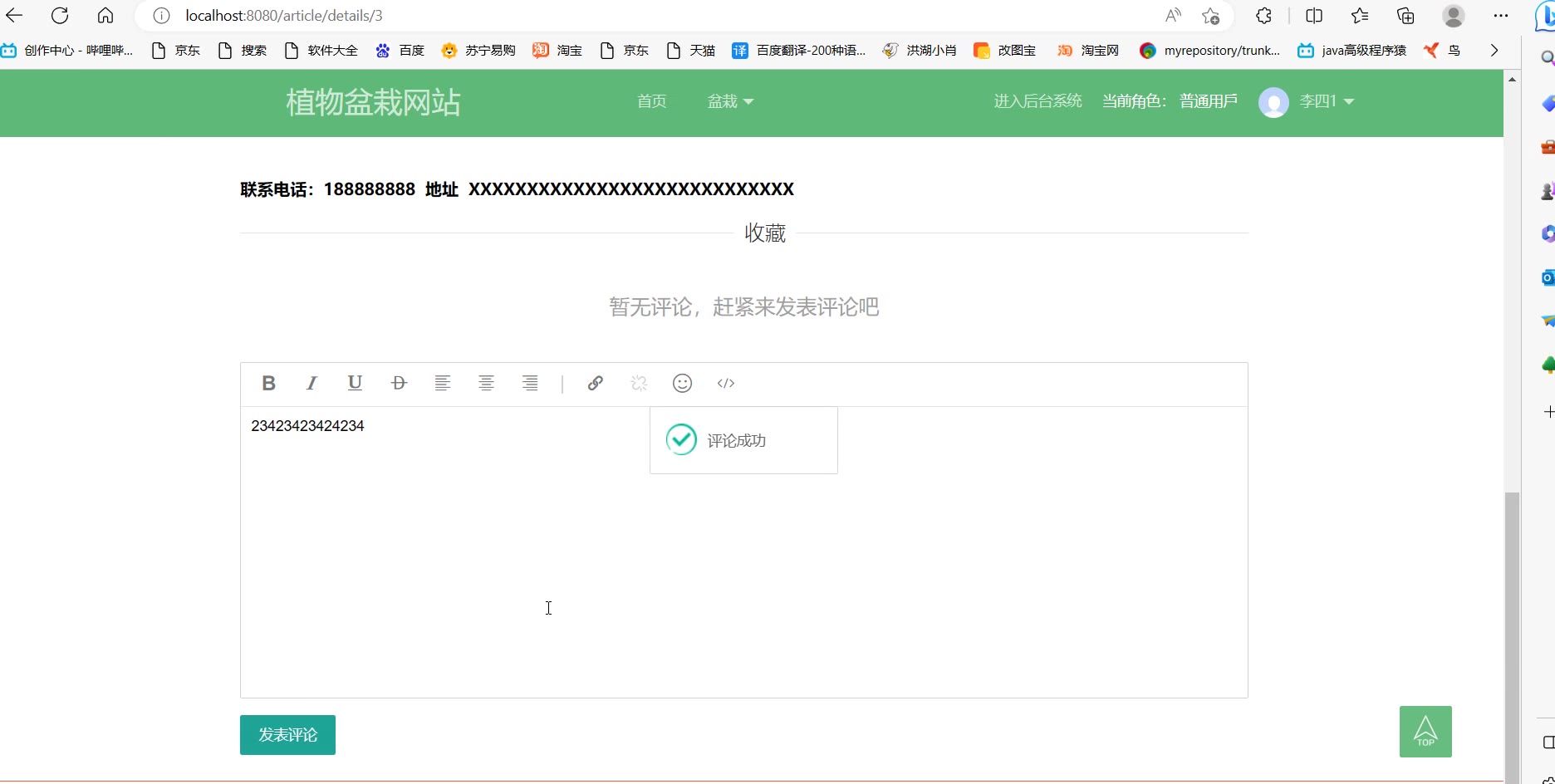Insert a hyperlink in the comment
The width and height of the screenshot is (1555, 784).
click(x=595, y=383)
